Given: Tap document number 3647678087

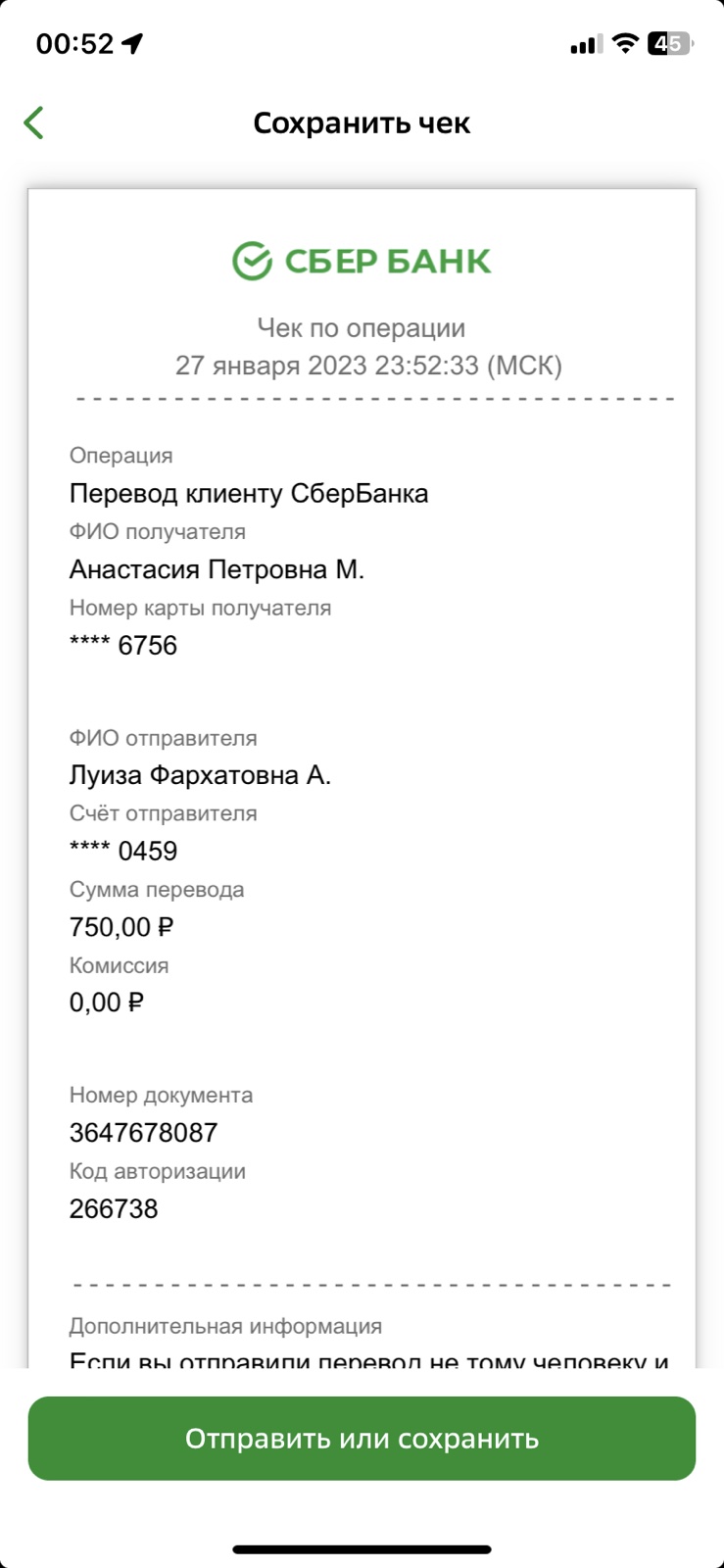Looking at the screenshot, I should (x=143, y=1133).
